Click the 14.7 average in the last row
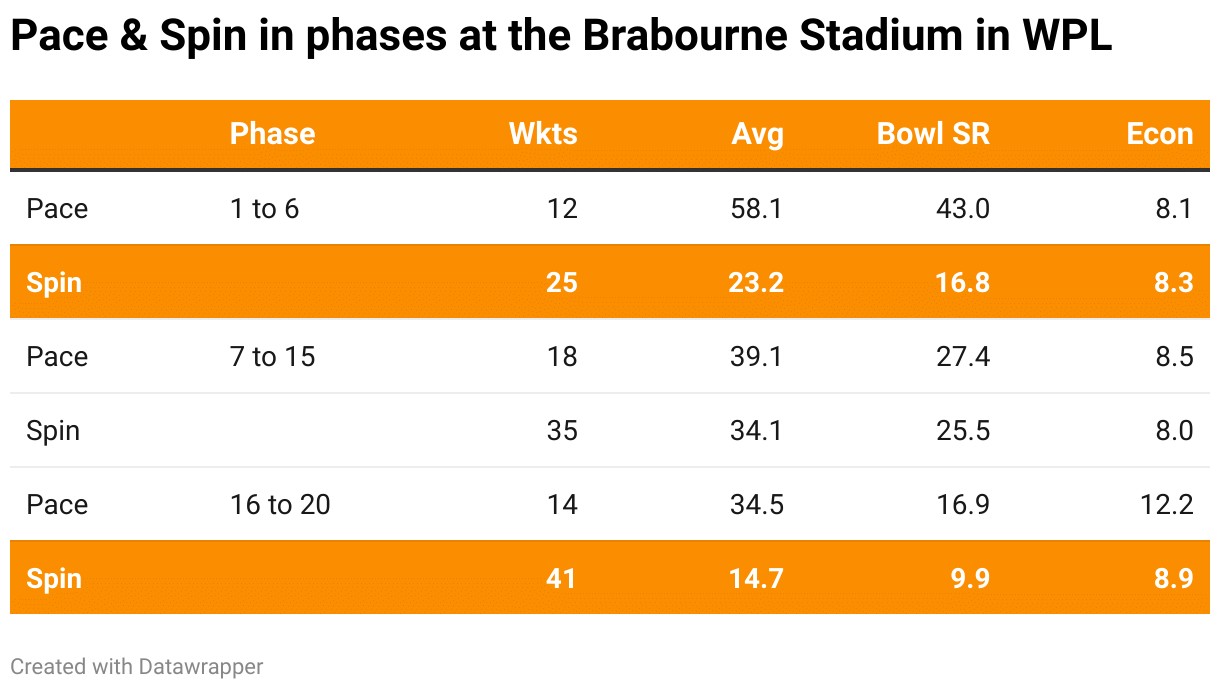1220x690 pixels. tap(756, 579)
